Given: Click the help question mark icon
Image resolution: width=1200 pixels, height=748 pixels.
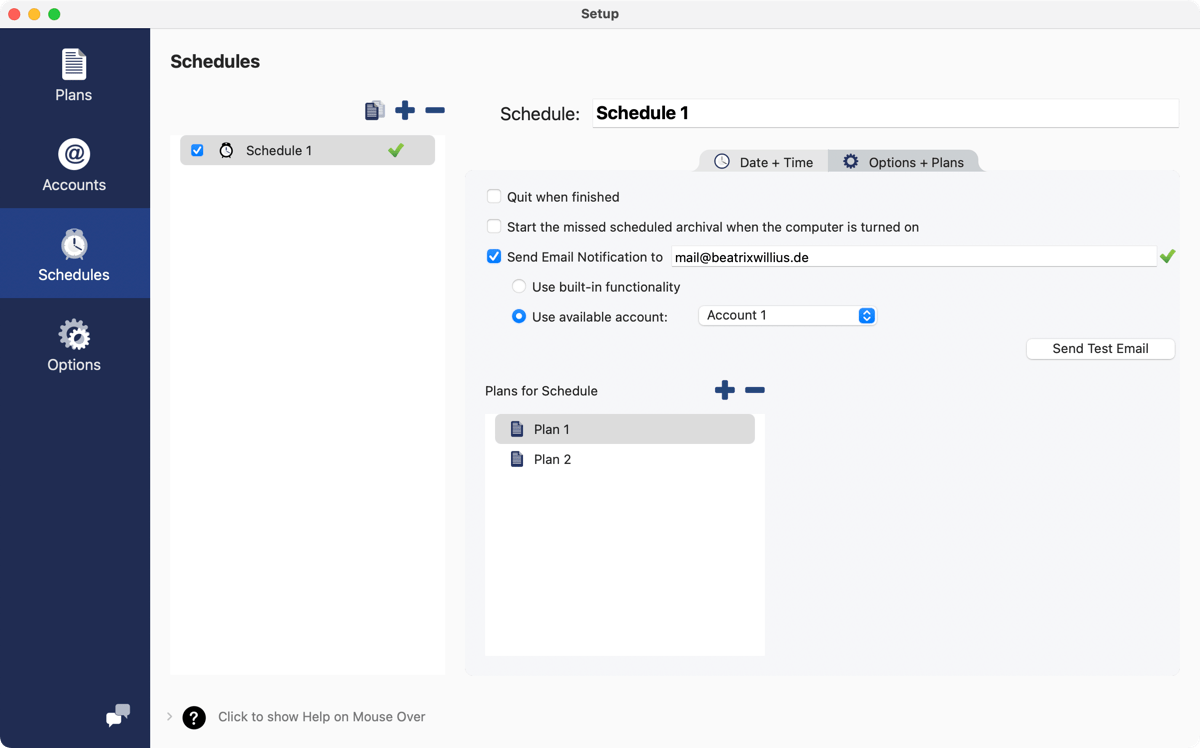Looking at the screenshot, I should [x=194, y=717].
